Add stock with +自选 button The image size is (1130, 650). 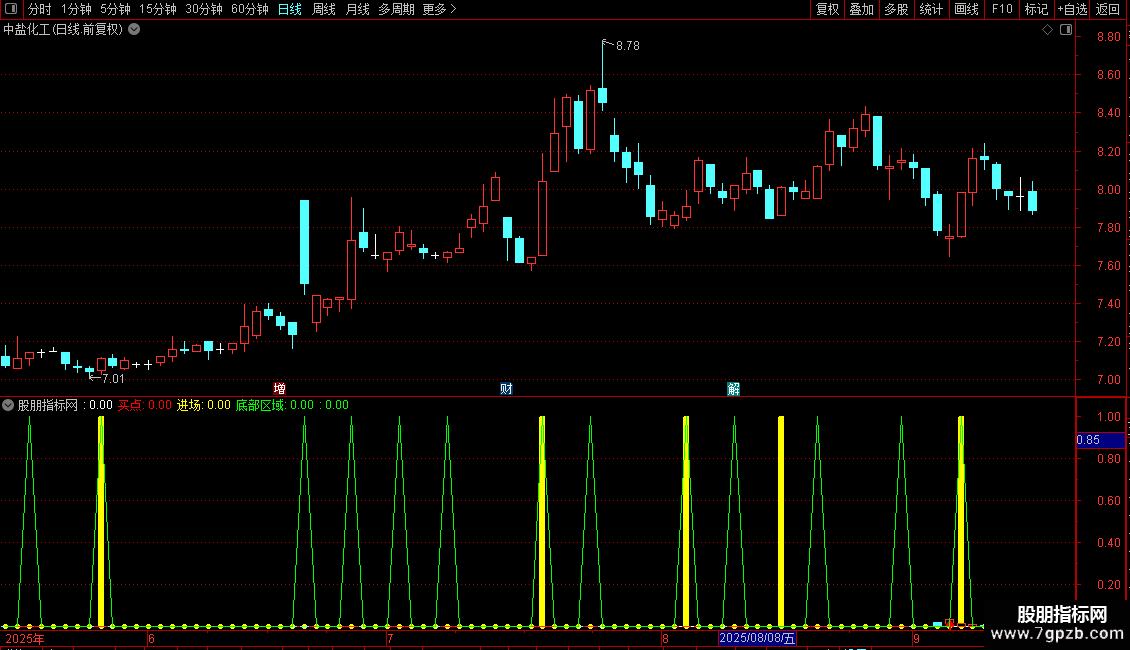click(x=1072, y=9)
